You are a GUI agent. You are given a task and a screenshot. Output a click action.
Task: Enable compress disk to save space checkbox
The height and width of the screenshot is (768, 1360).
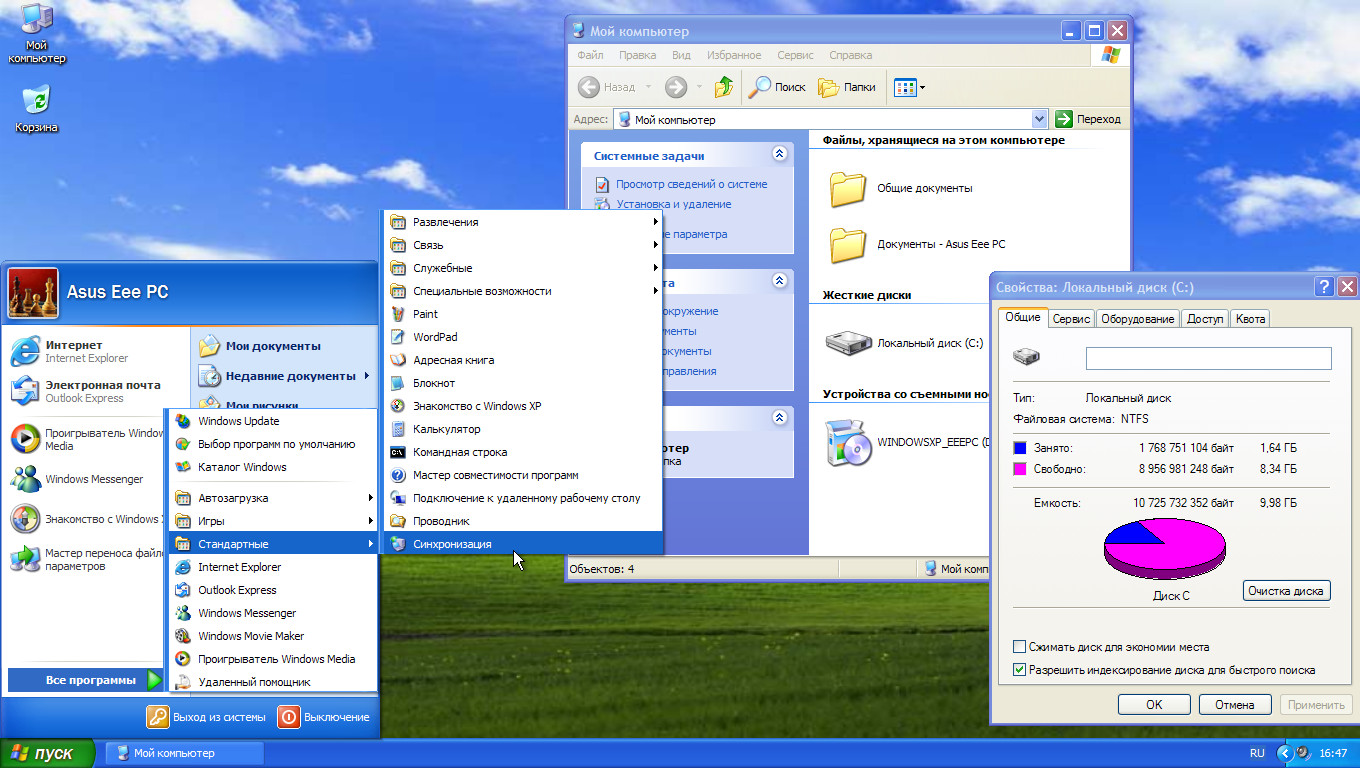coord(1020,647)
